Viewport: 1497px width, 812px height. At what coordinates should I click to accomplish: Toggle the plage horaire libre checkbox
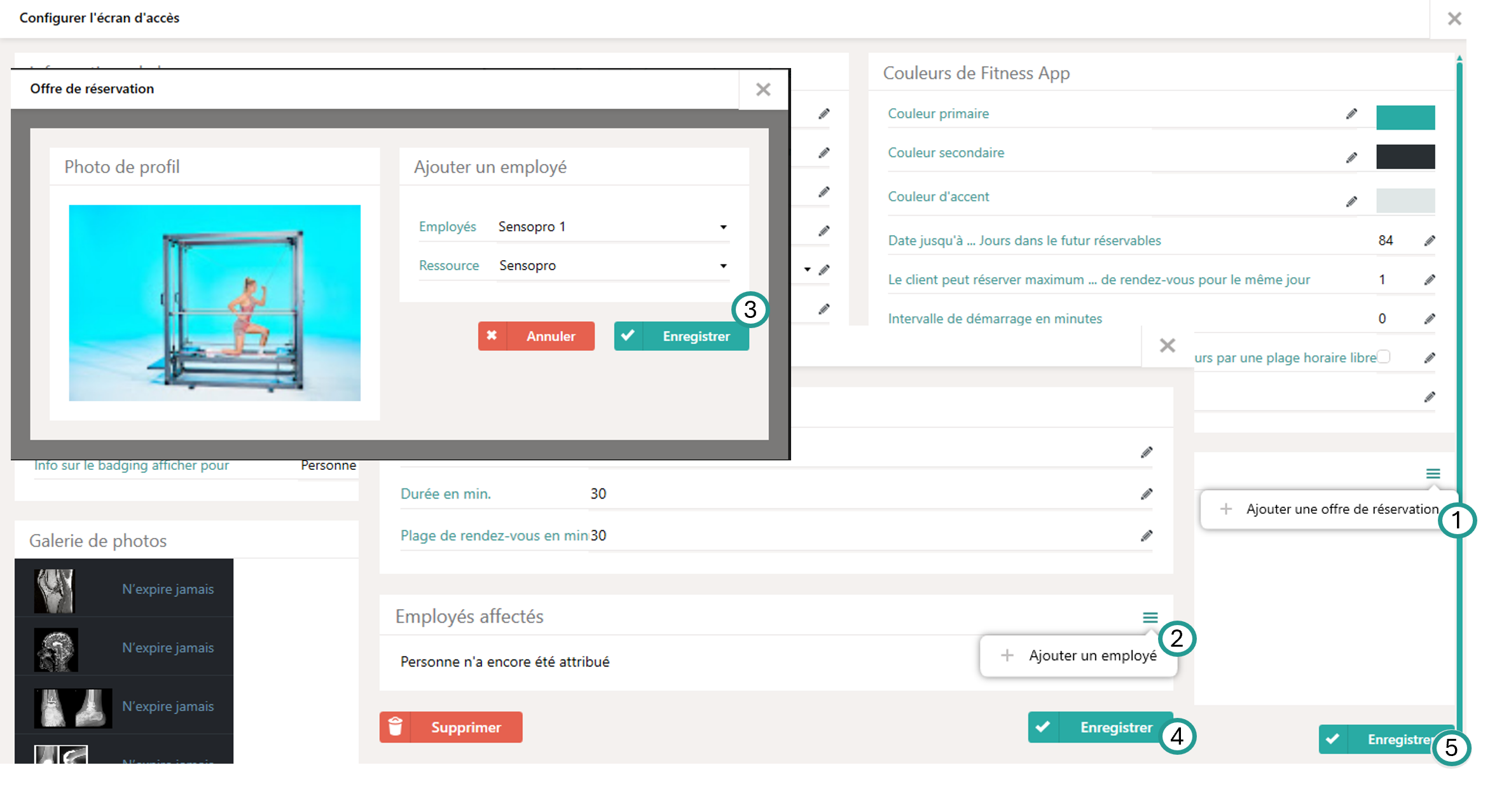(x=1384, y=357)
